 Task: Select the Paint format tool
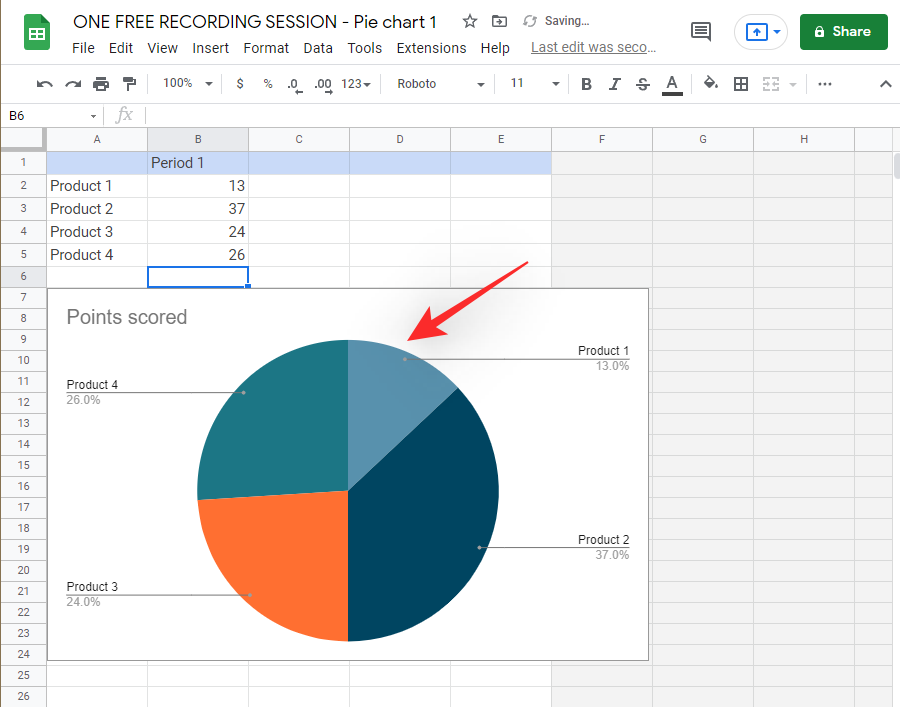click(129, 84)
